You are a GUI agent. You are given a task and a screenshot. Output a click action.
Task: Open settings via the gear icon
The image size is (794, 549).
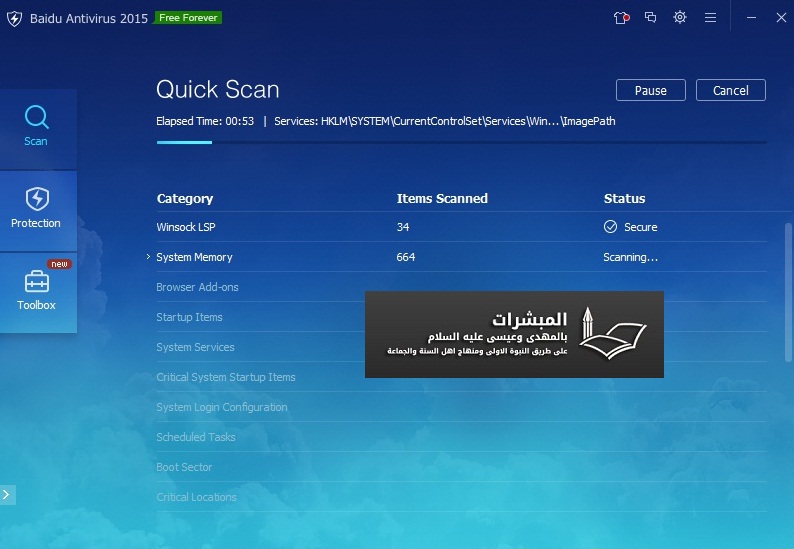click(680, 17)
